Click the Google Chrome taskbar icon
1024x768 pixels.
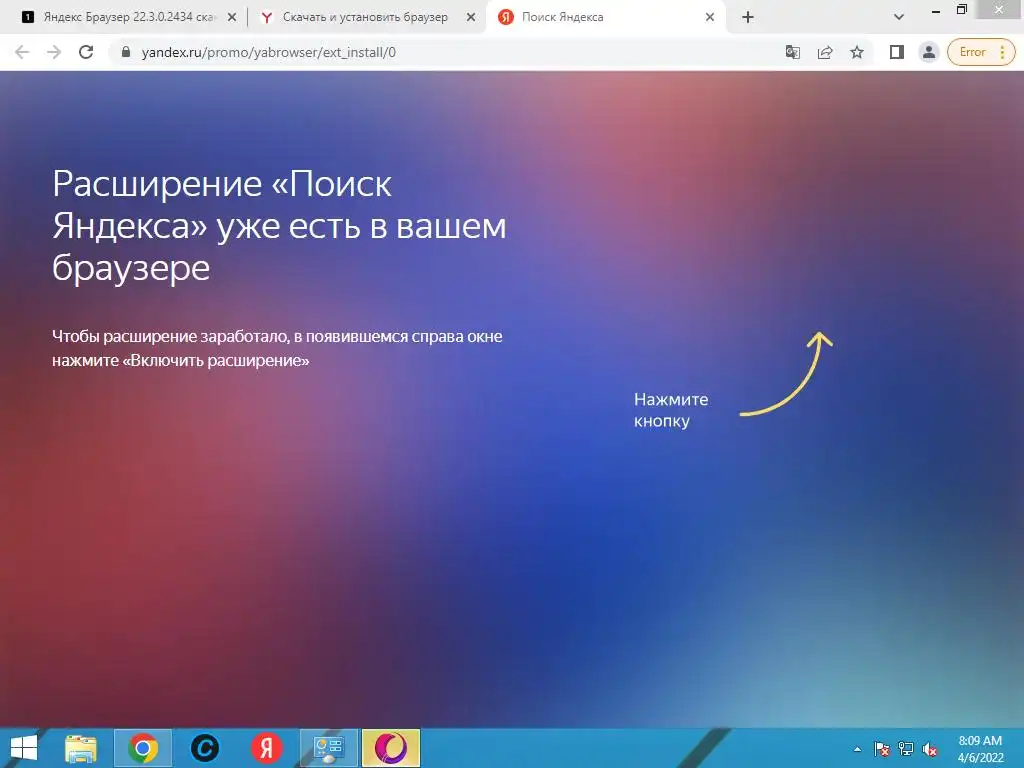coord(143,748)
